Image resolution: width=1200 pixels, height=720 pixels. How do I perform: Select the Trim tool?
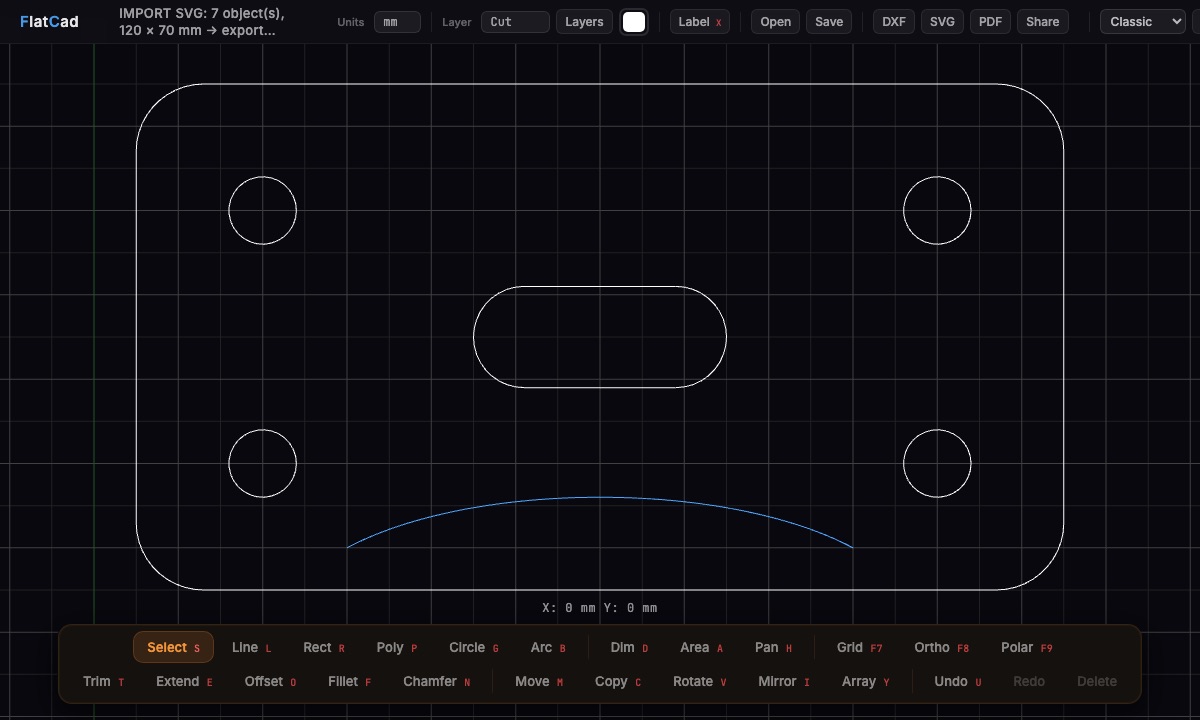104,681
